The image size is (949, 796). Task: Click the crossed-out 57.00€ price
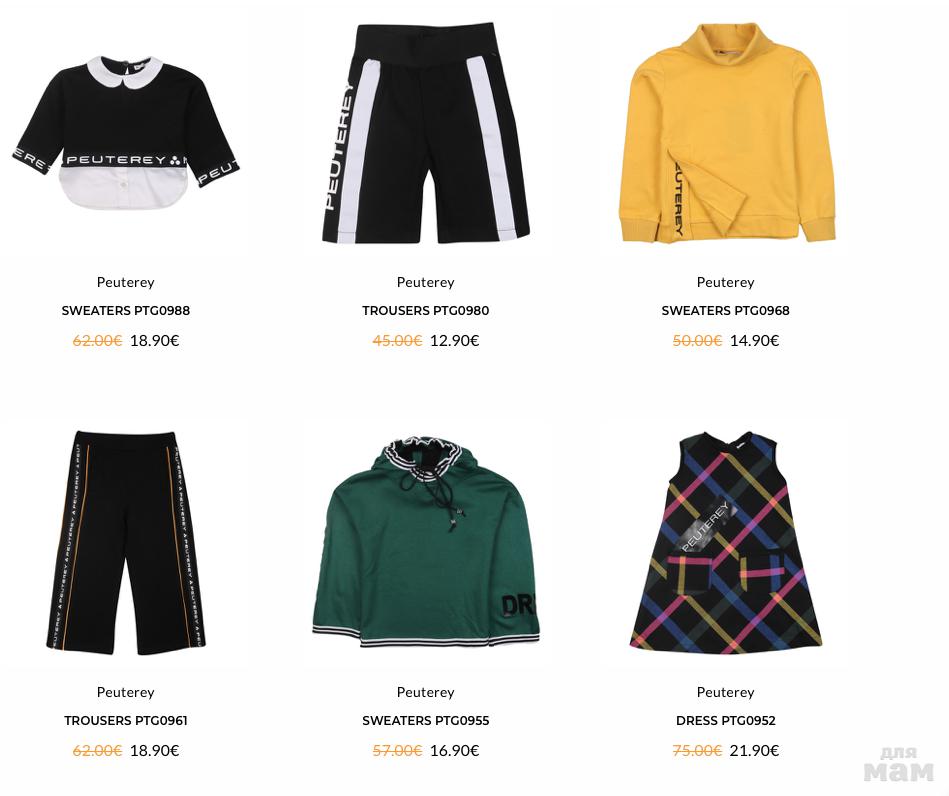click(x=397, y=751)
